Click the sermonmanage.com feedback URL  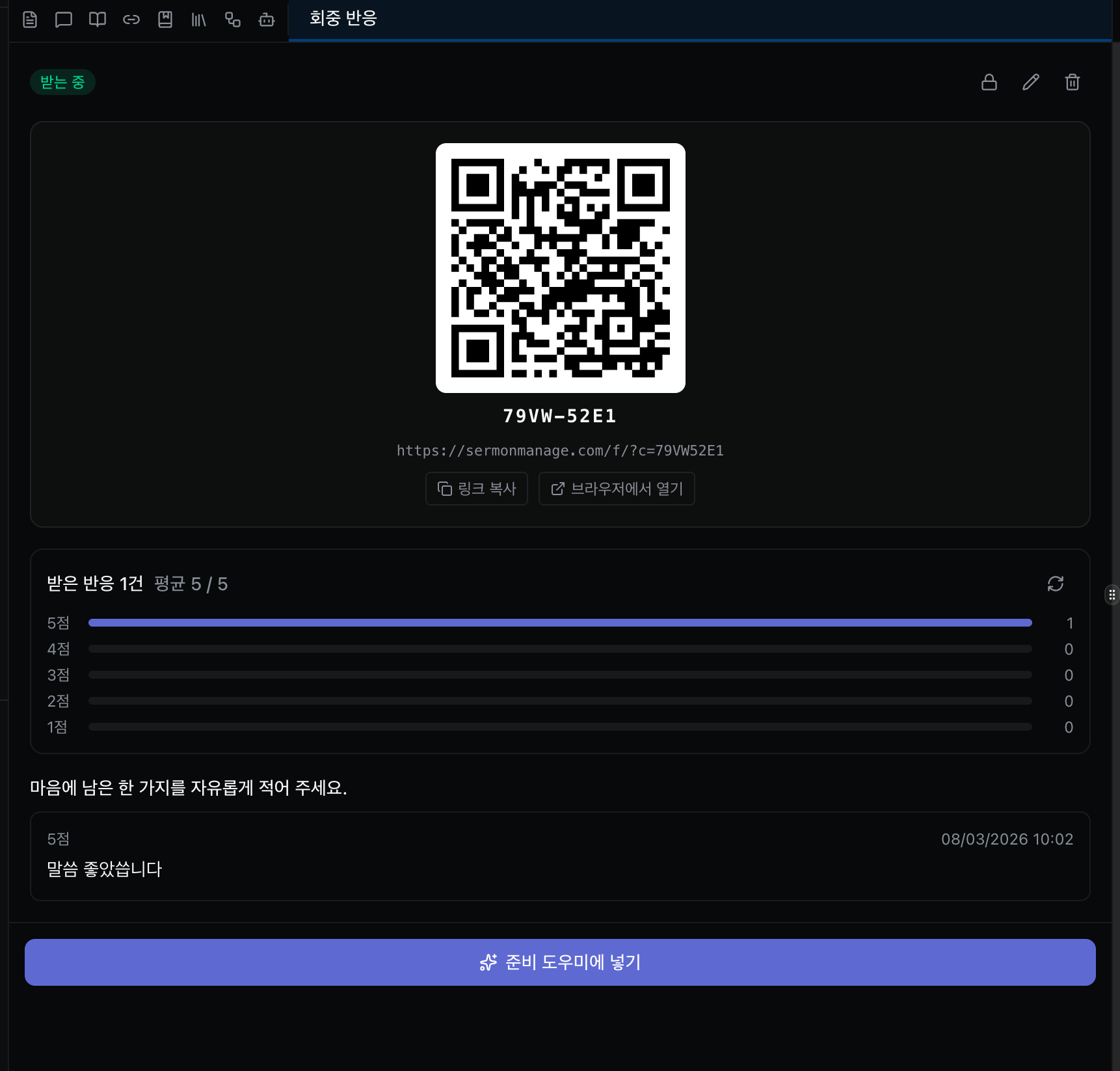point(560,450)
